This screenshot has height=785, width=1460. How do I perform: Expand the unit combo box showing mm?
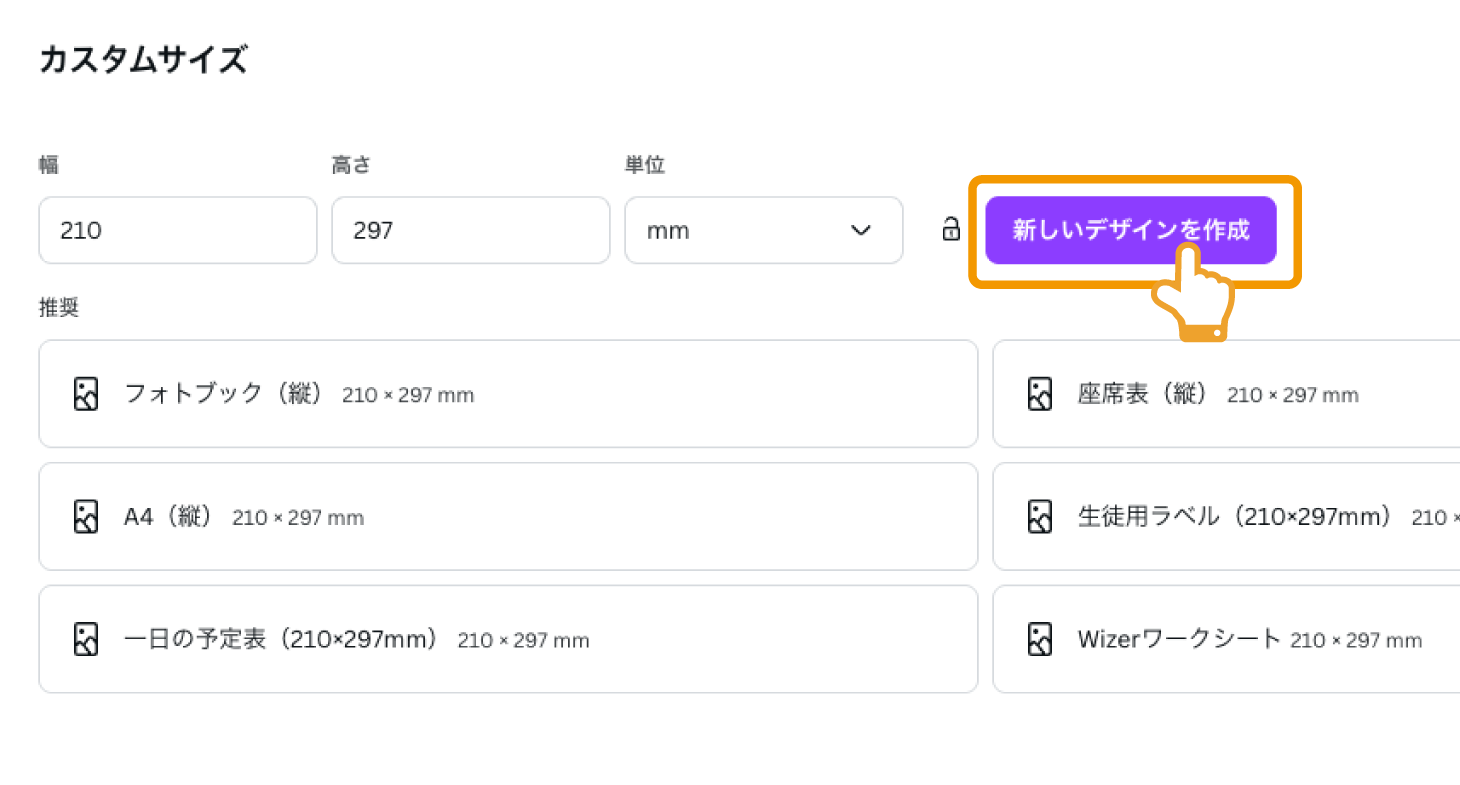(x=763, y=230)
